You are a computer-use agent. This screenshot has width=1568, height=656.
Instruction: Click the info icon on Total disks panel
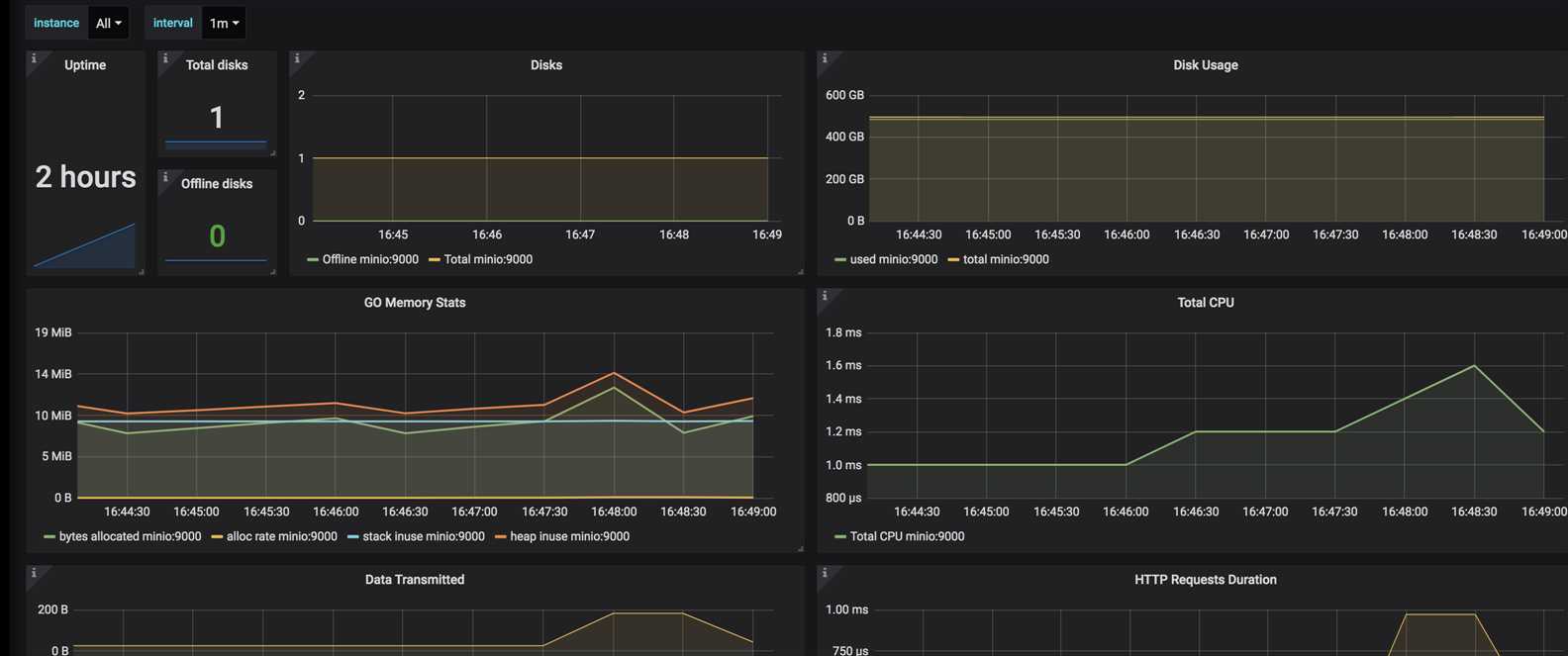click(165, 58)
